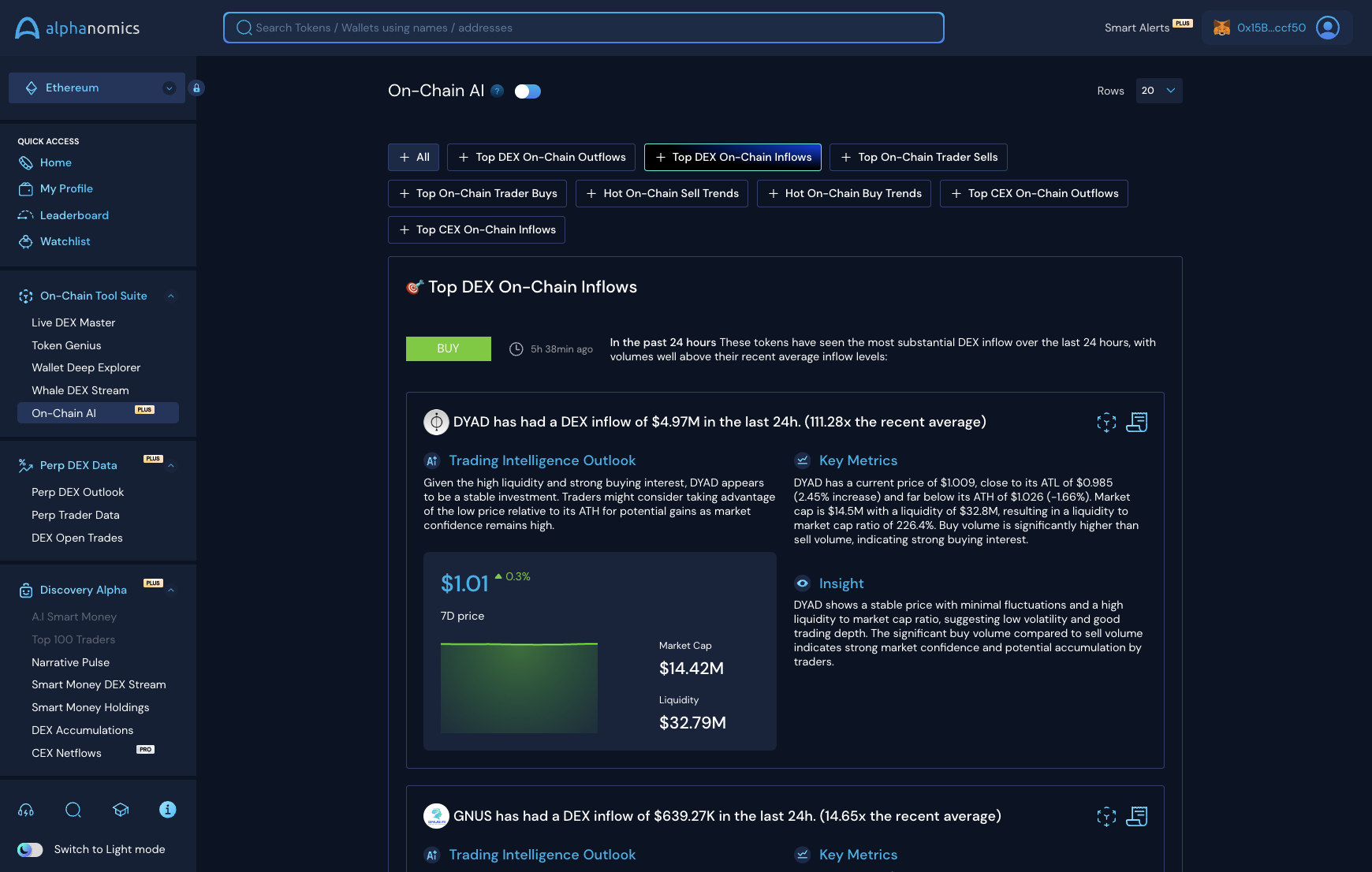Viewport: 1372px width, 872px height.
Task: Open the Rows count dropdown
Action: tap(1158, 91)
